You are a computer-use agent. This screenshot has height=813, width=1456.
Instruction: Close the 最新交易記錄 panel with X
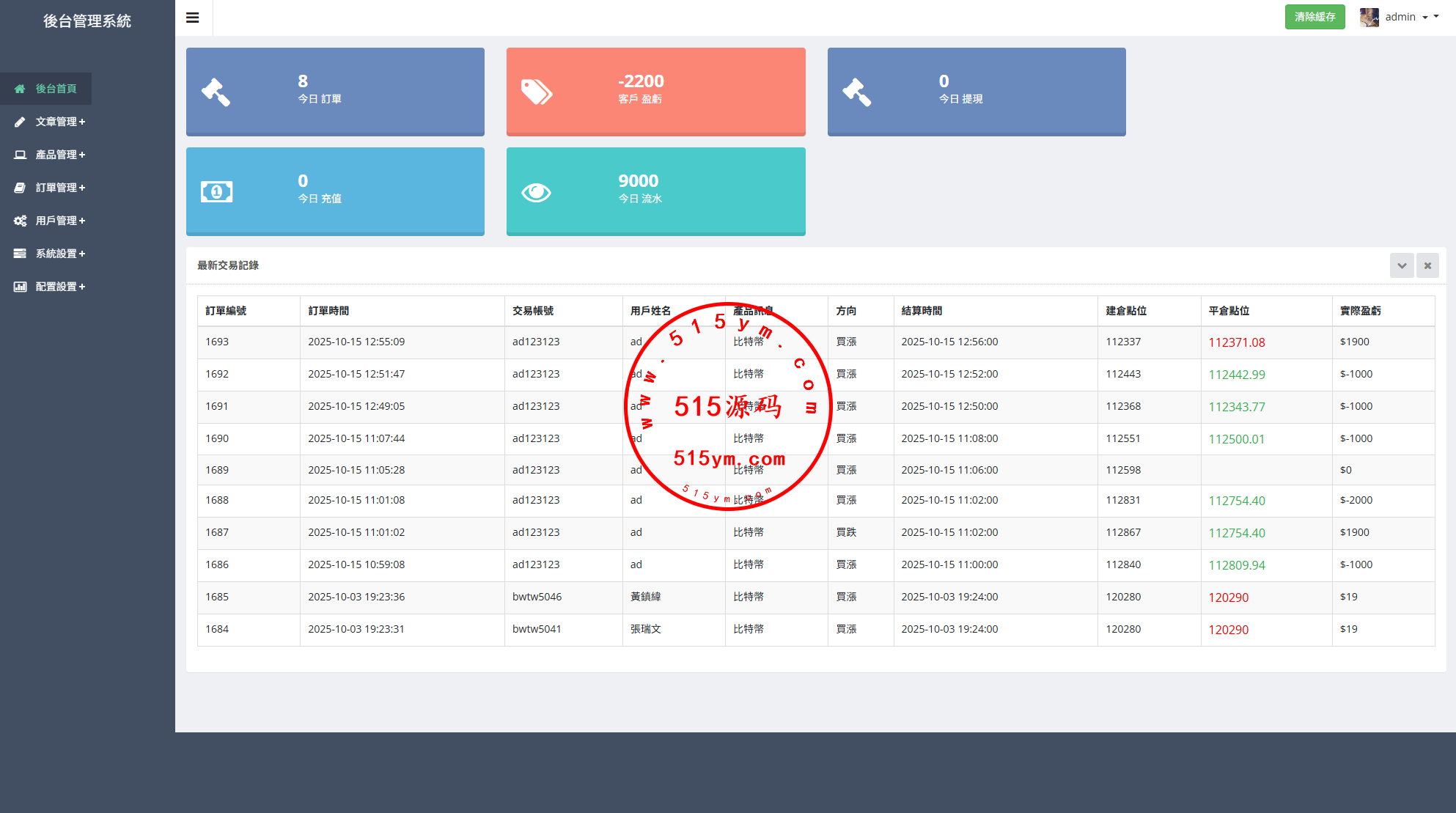[1427, 265]
